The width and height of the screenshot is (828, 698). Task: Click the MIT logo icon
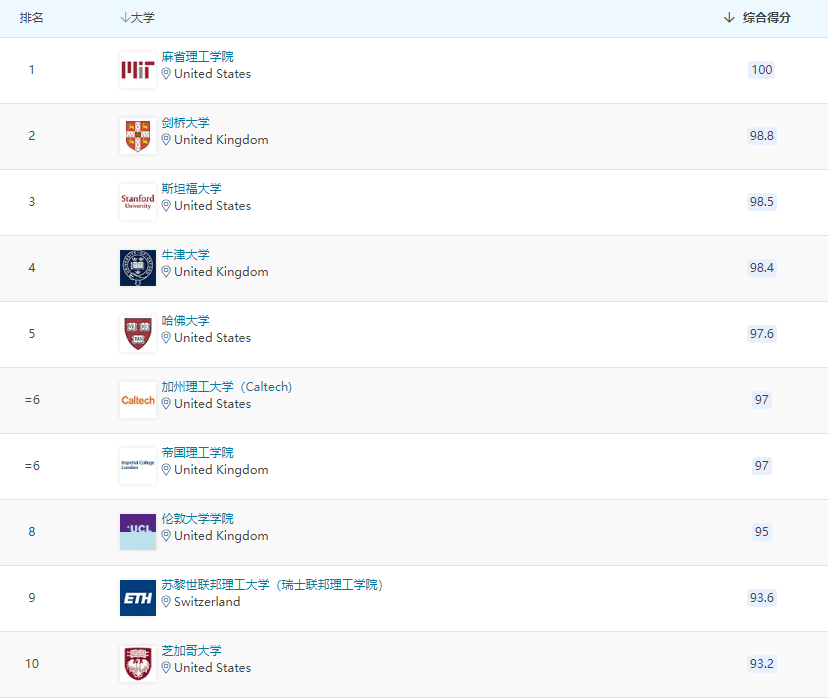137,70
